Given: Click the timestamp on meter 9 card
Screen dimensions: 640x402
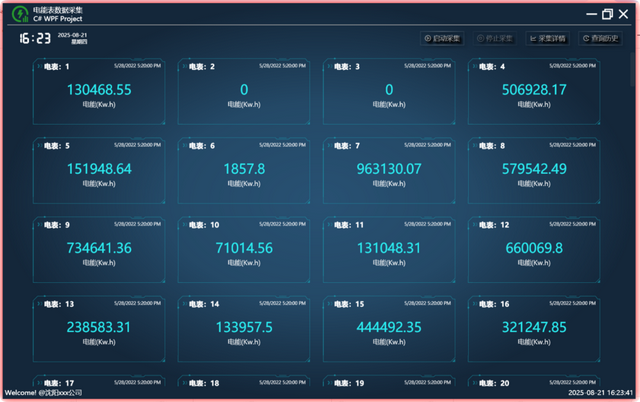Looking at the screenshot, I should [137, 224].
